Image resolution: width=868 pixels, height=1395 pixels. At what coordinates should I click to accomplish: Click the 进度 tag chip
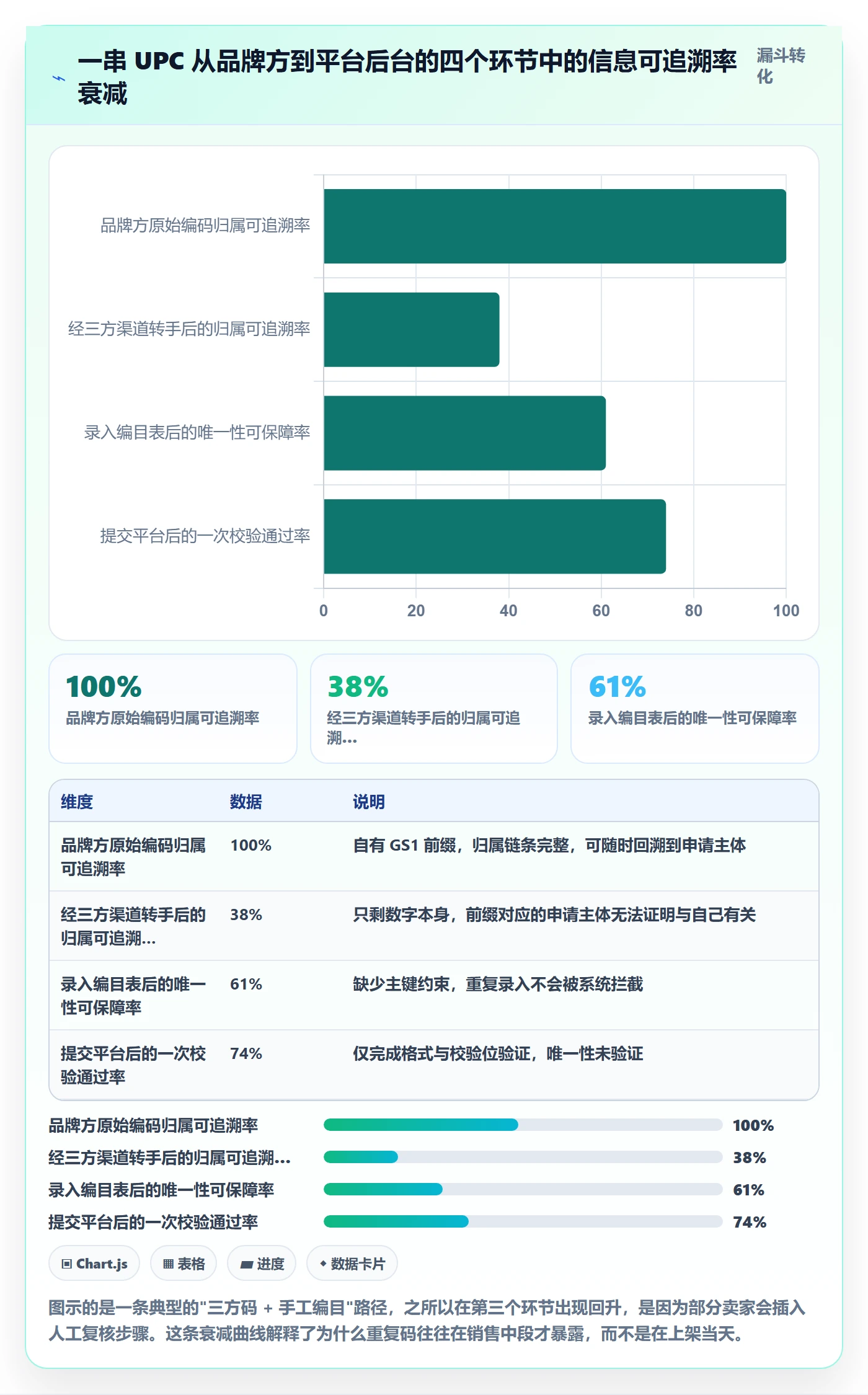tap(262, 1264)
